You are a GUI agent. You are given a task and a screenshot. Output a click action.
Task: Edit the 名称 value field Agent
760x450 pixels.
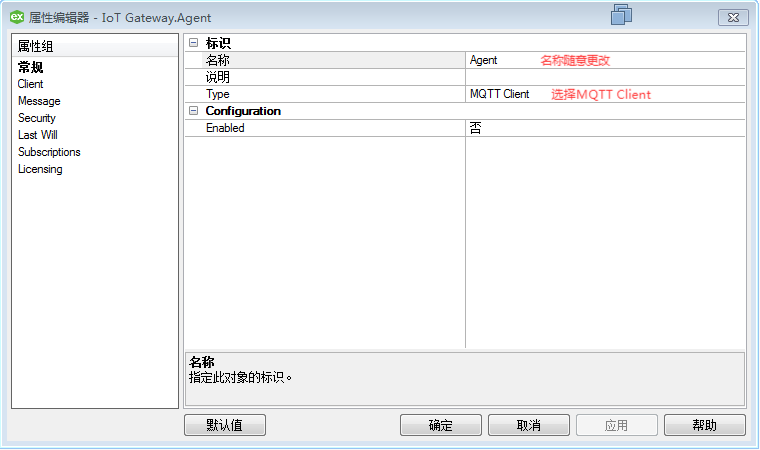(605, 60)
